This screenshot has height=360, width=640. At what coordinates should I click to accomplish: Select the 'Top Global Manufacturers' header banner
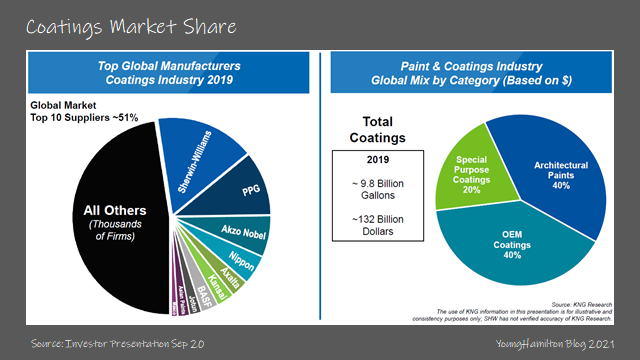pos(169,73)
